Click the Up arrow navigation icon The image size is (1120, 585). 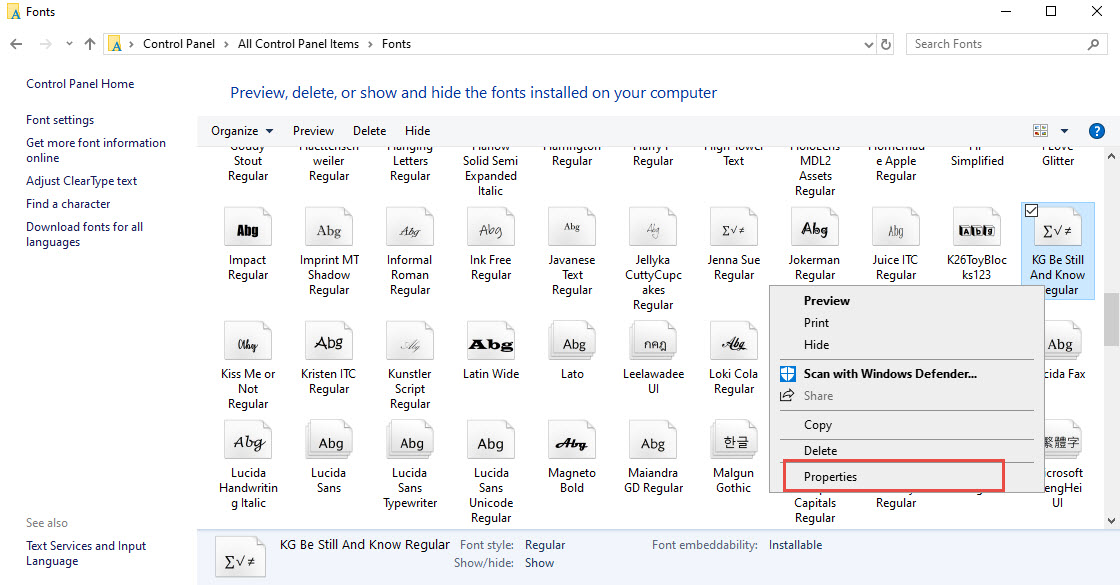(90, 44)
